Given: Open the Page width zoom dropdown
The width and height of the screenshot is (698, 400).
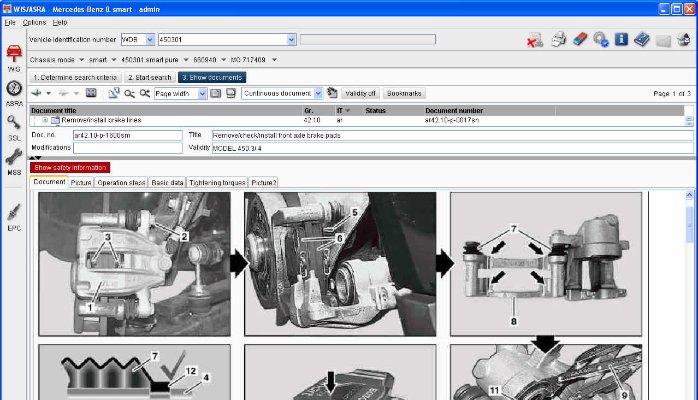Looking at the screenshot, I should [x=202, y=93].
